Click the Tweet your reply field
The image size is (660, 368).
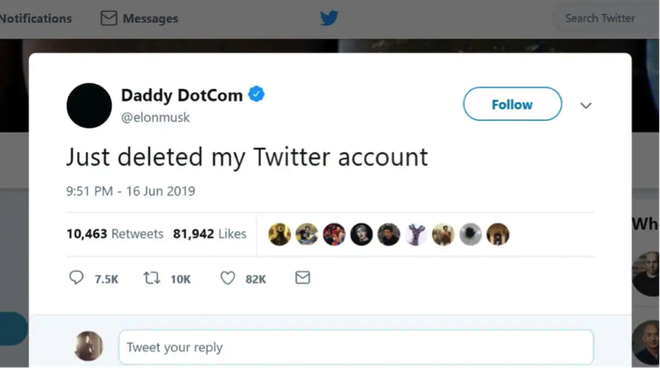356,347
